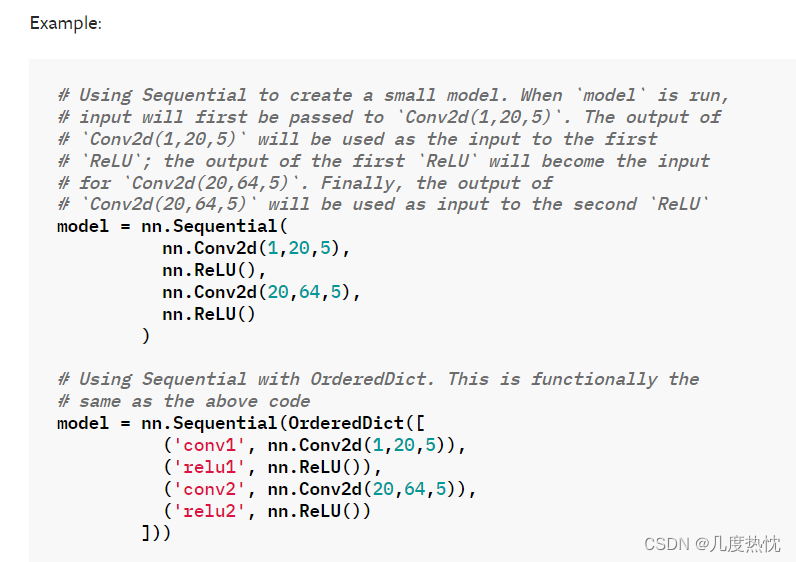Click the comment about Sequential with OrderedDict
Image resolution: width=796 pixels, height=562 pixels.
pos(378,379)
